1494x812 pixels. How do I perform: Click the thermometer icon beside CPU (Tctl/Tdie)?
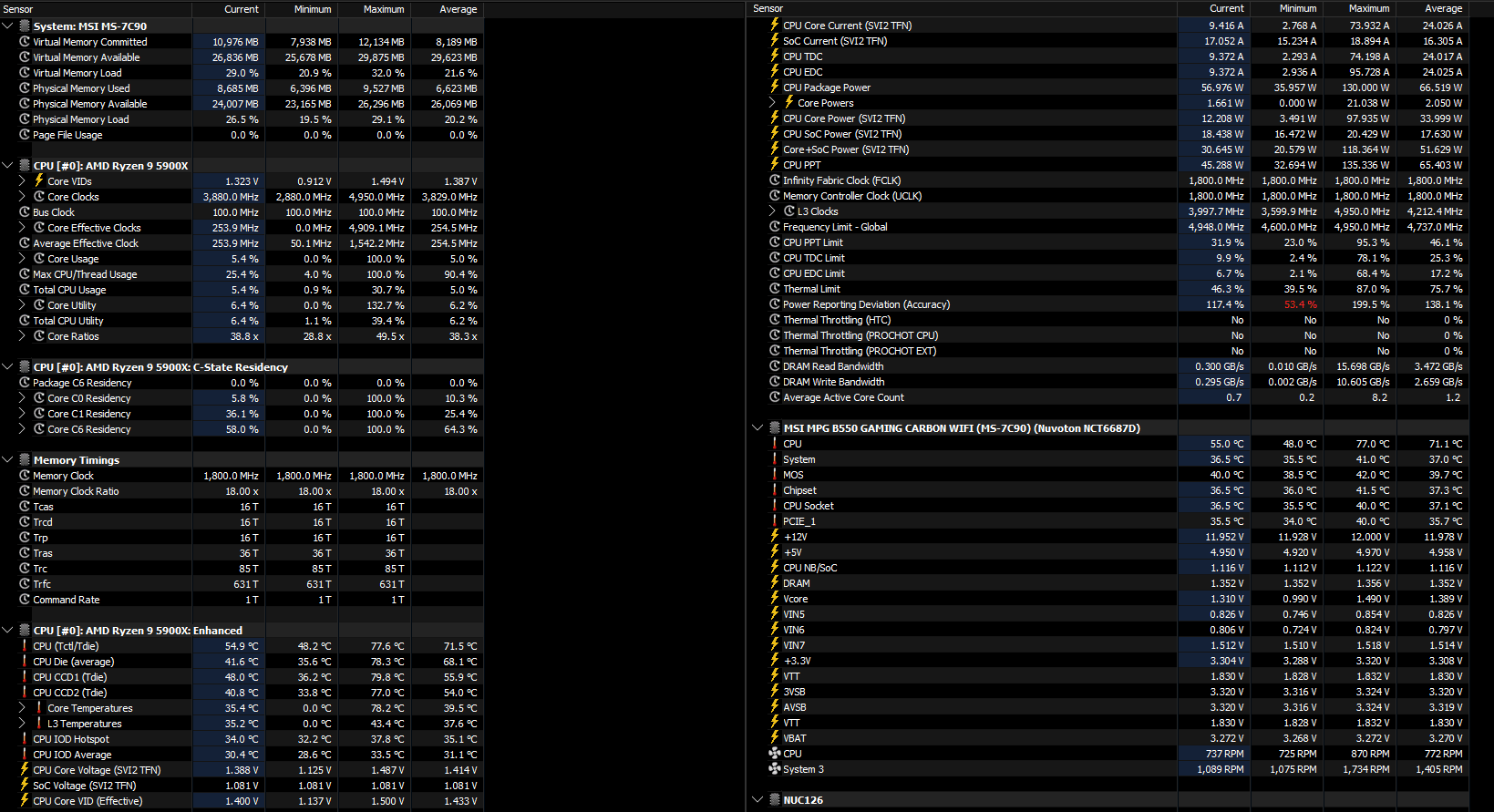[25, 646]
